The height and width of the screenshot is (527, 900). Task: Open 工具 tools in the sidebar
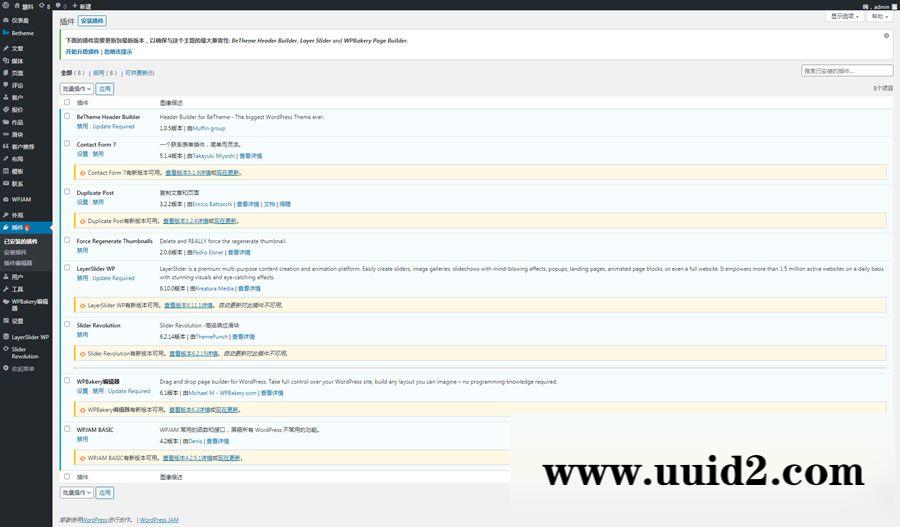[x=17, y=289]
